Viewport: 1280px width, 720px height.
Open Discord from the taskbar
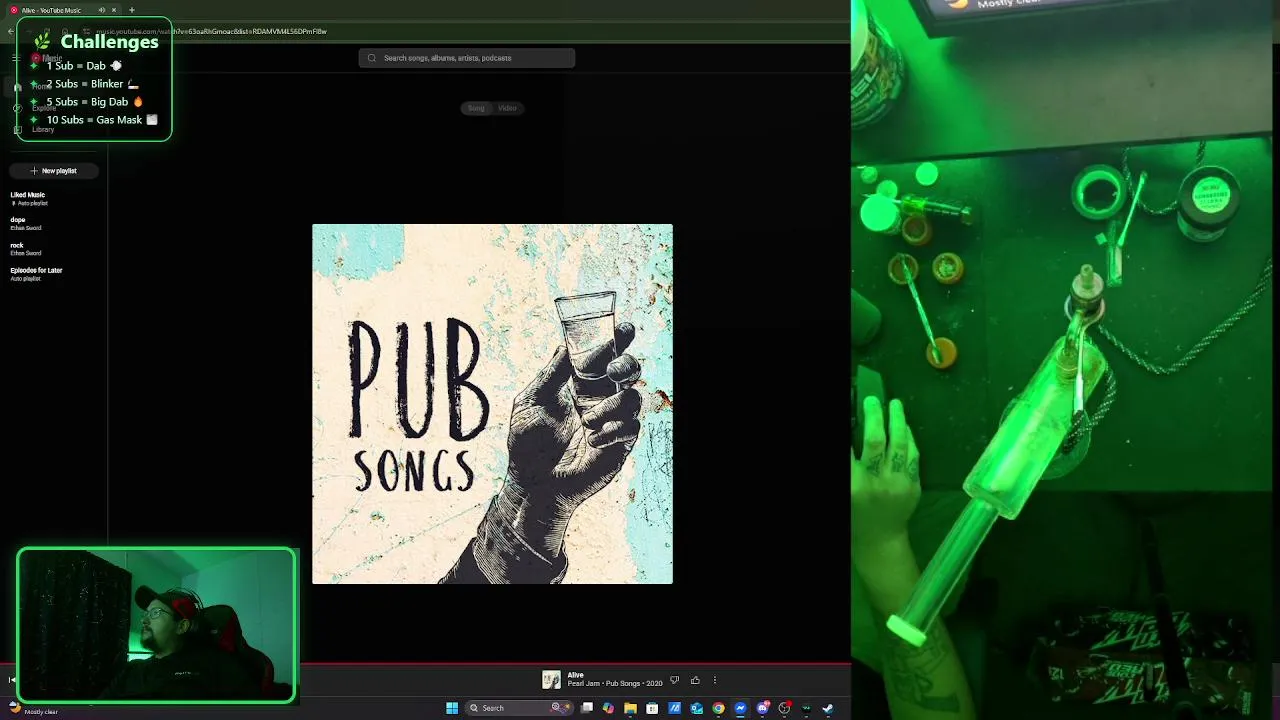pyautogui.click(x=763, y=708)
